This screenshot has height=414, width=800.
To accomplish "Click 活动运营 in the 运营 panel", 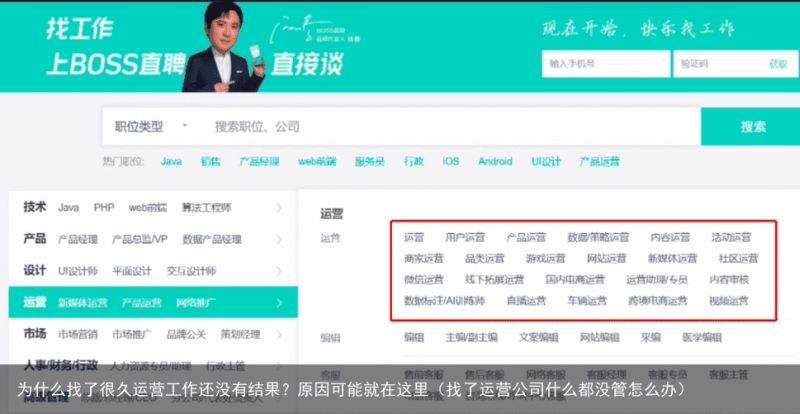I will 731,237.
